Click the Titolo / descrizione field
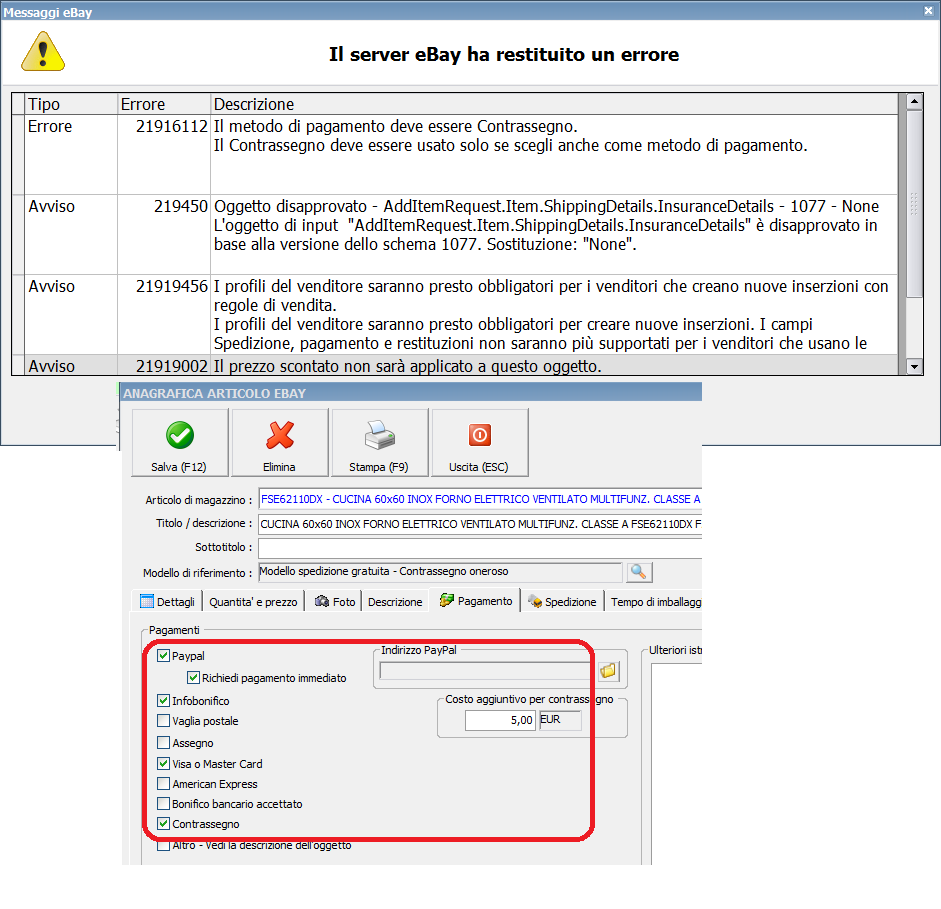Screen dimensions: 941x909 click(x=480, y=524)
